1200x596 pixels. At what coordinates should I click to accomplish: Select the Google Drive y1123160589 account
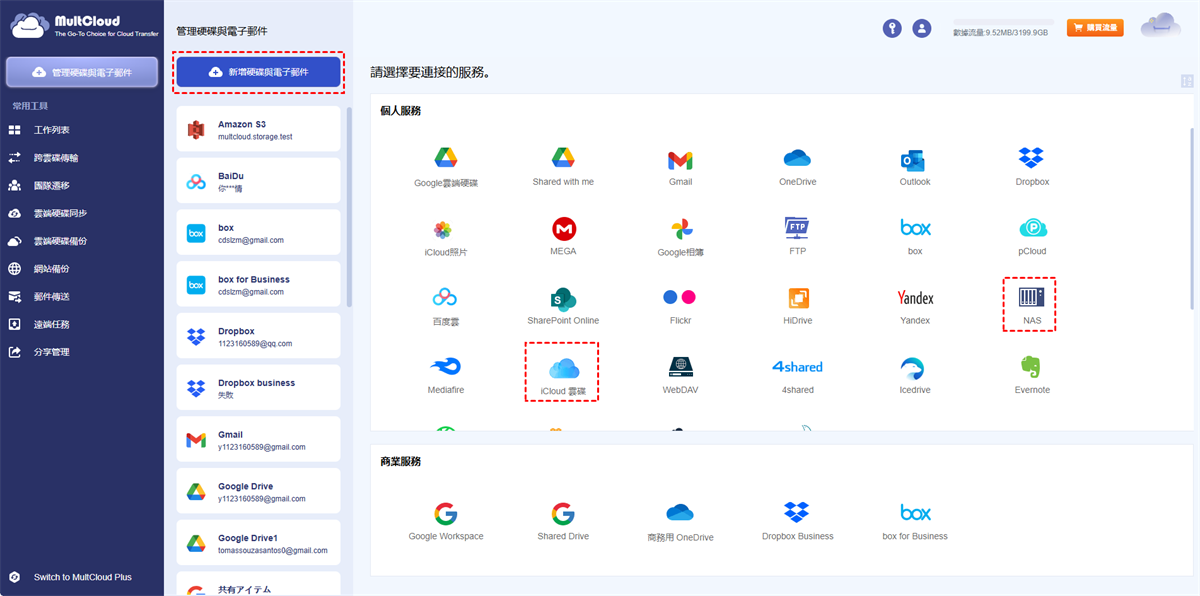[x=258, y=491]
